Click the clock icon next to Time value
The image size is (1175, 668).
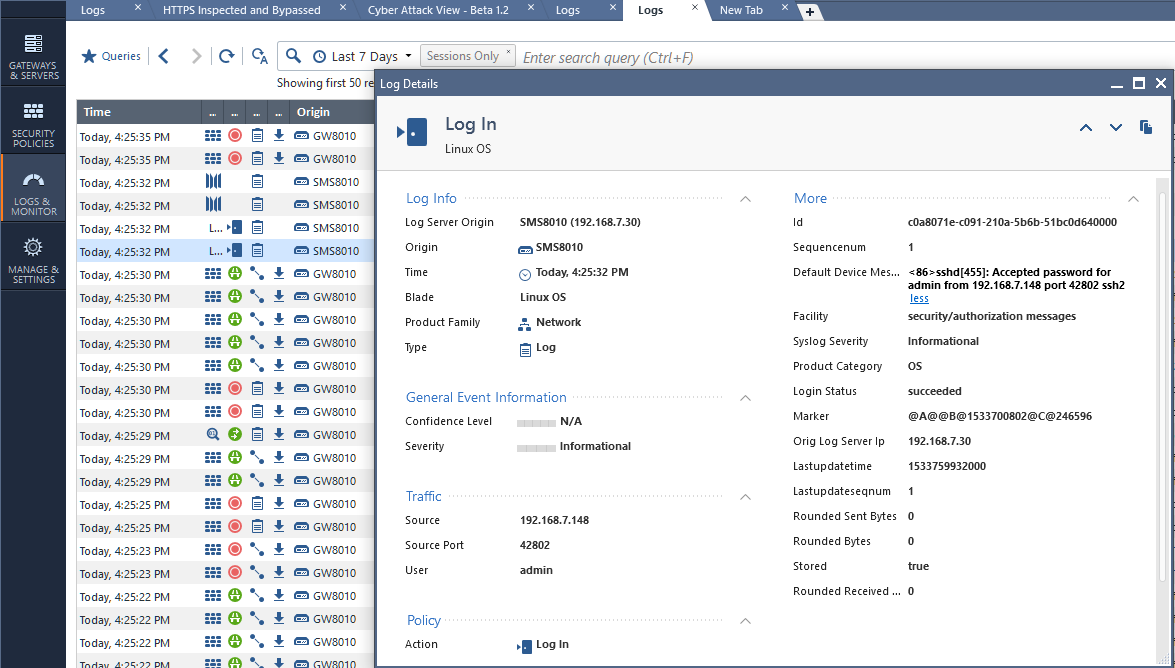[525, 274]
